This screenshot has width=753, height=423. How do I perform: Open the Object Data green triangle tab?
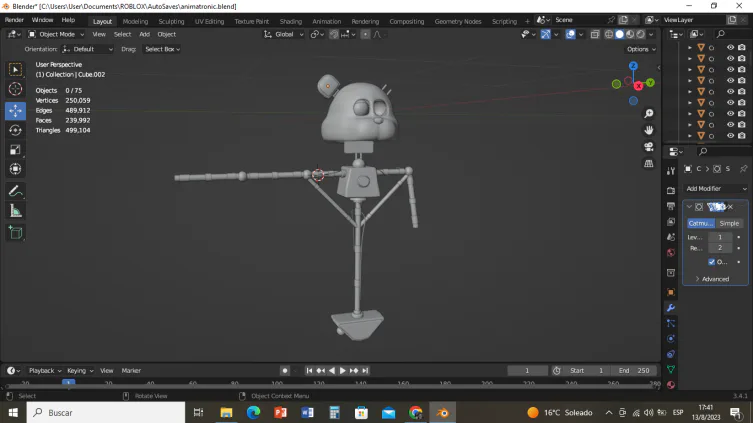coord(671,369)
